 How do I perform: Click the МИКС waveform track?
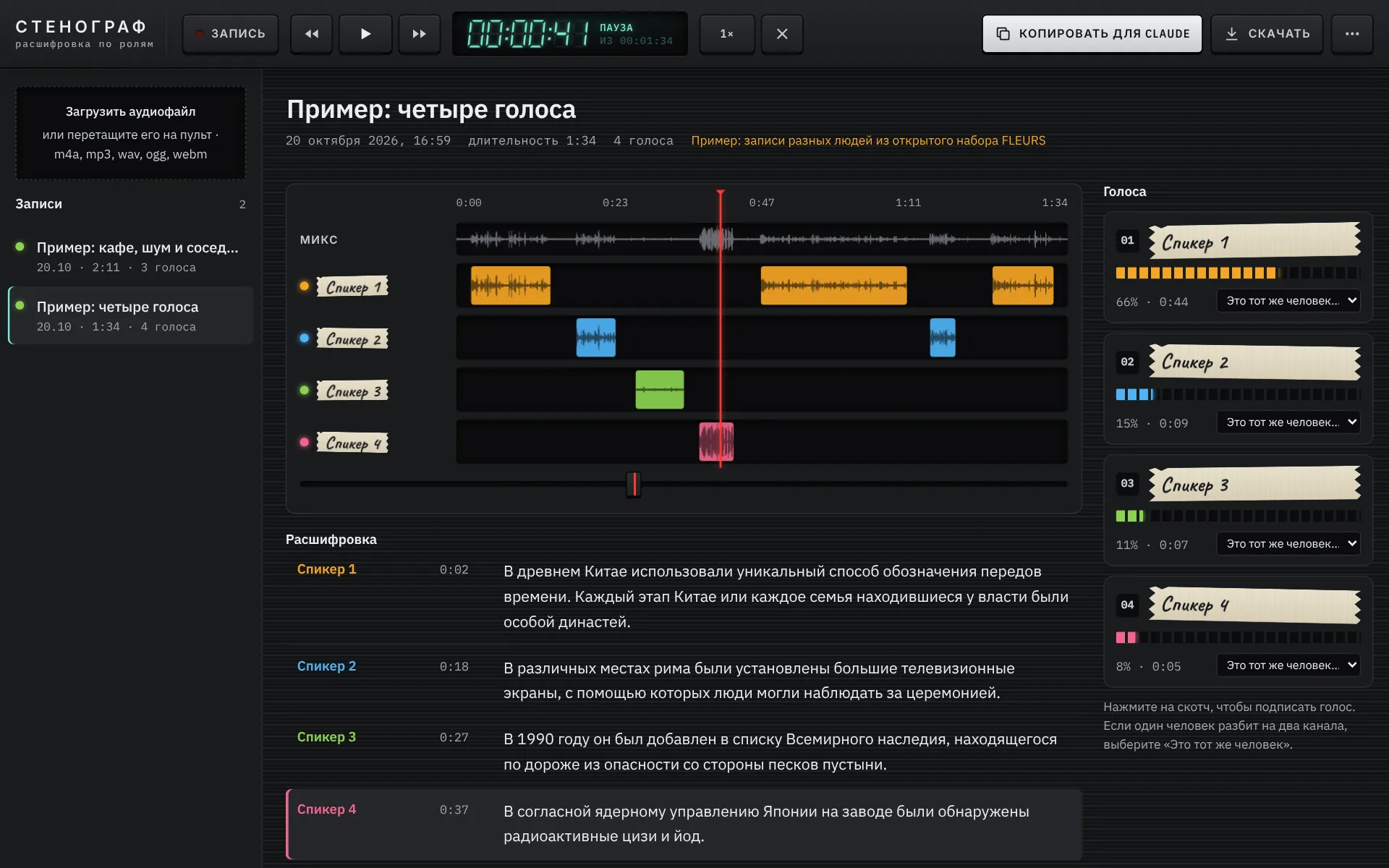tap(762, 239)
